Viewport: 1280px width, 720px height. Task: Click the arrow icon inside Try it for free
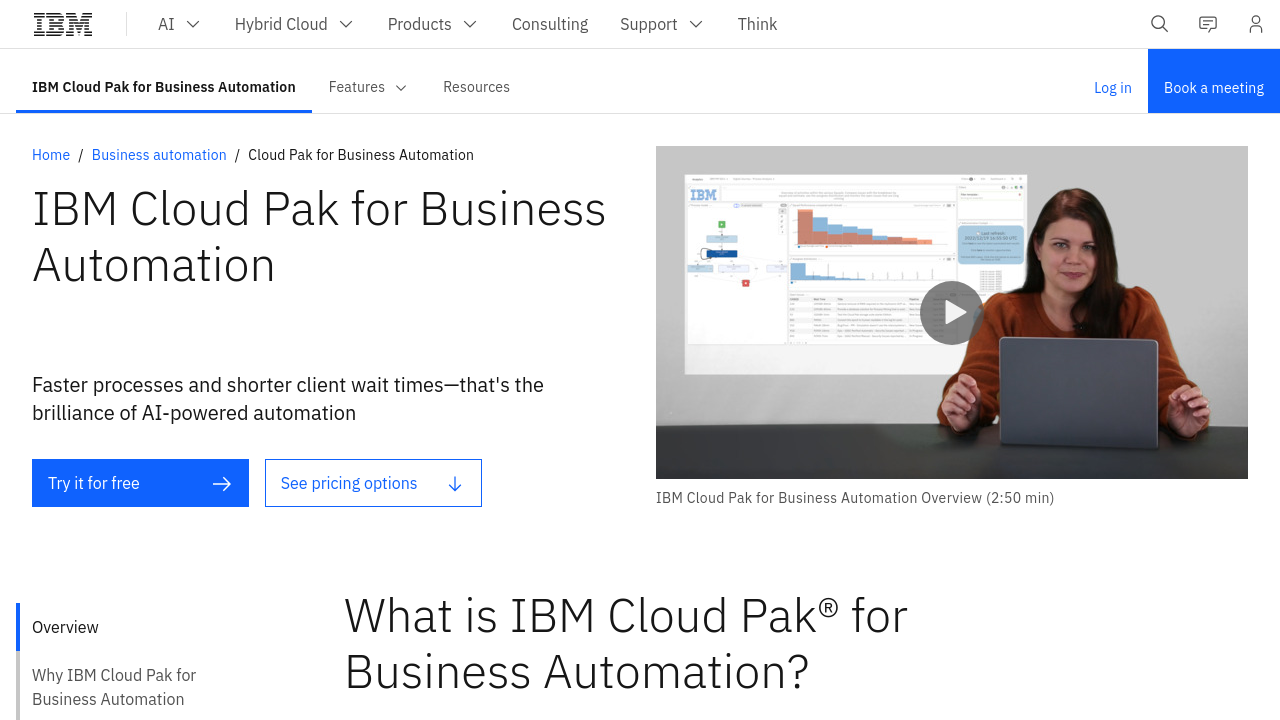point(221,483)
